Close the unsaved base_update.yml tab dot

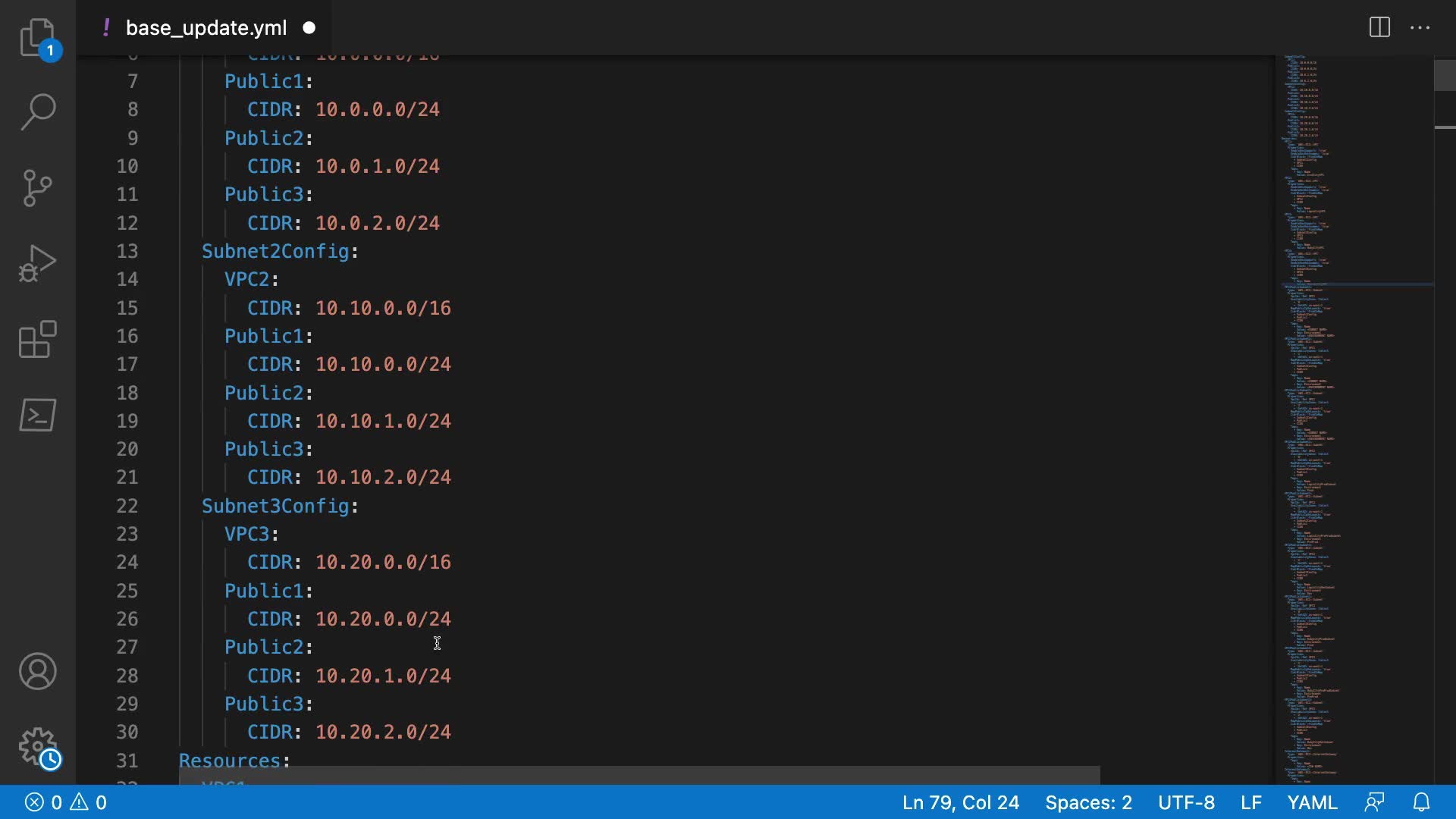click(309, 28)
